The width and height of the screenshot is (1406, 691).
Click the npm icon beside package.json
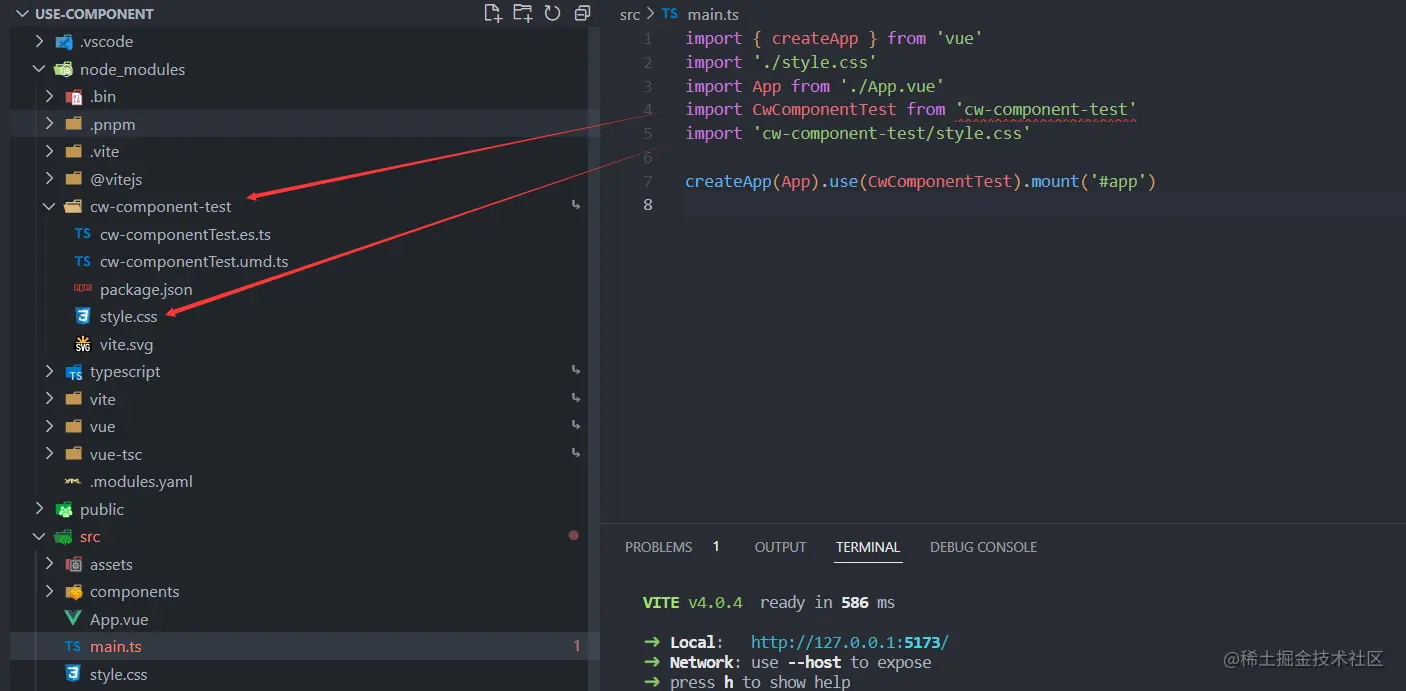click(83, 289)
